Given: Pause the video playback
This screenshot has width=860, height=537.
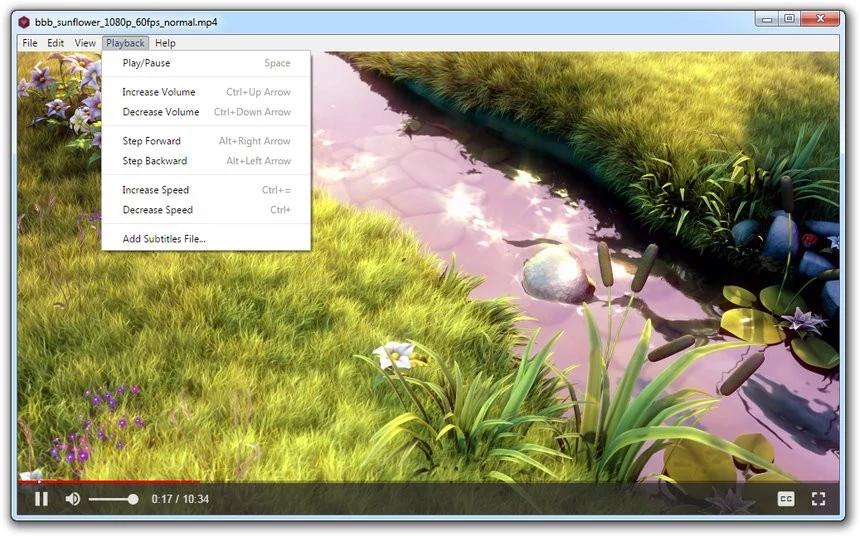Looking at the screenshot, I should (41, 499).
